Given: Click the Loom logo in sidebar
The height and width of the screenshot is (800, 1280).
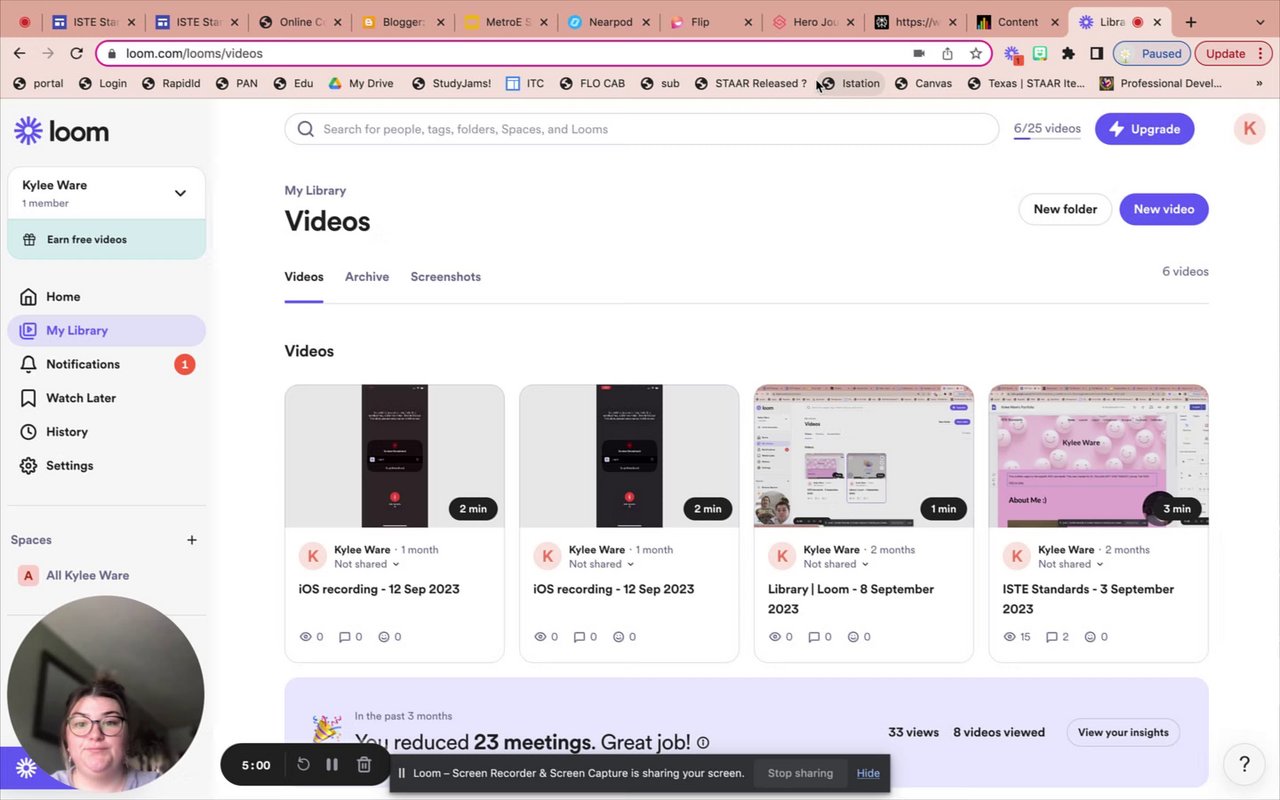Looking at the screenshot, I should (x=61, y=131).
